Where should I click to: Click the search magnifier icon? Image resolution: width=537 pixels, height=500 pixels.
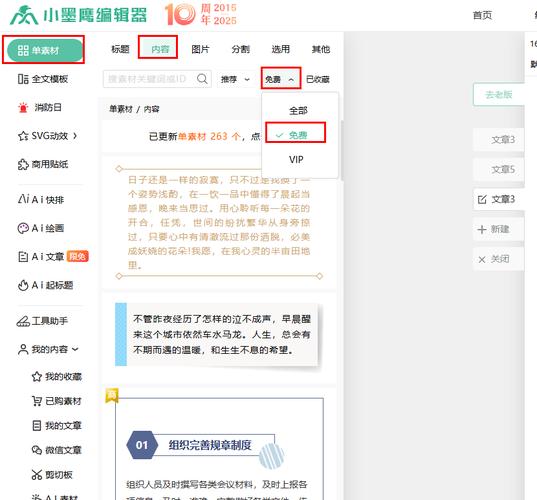tap(202, 79)
